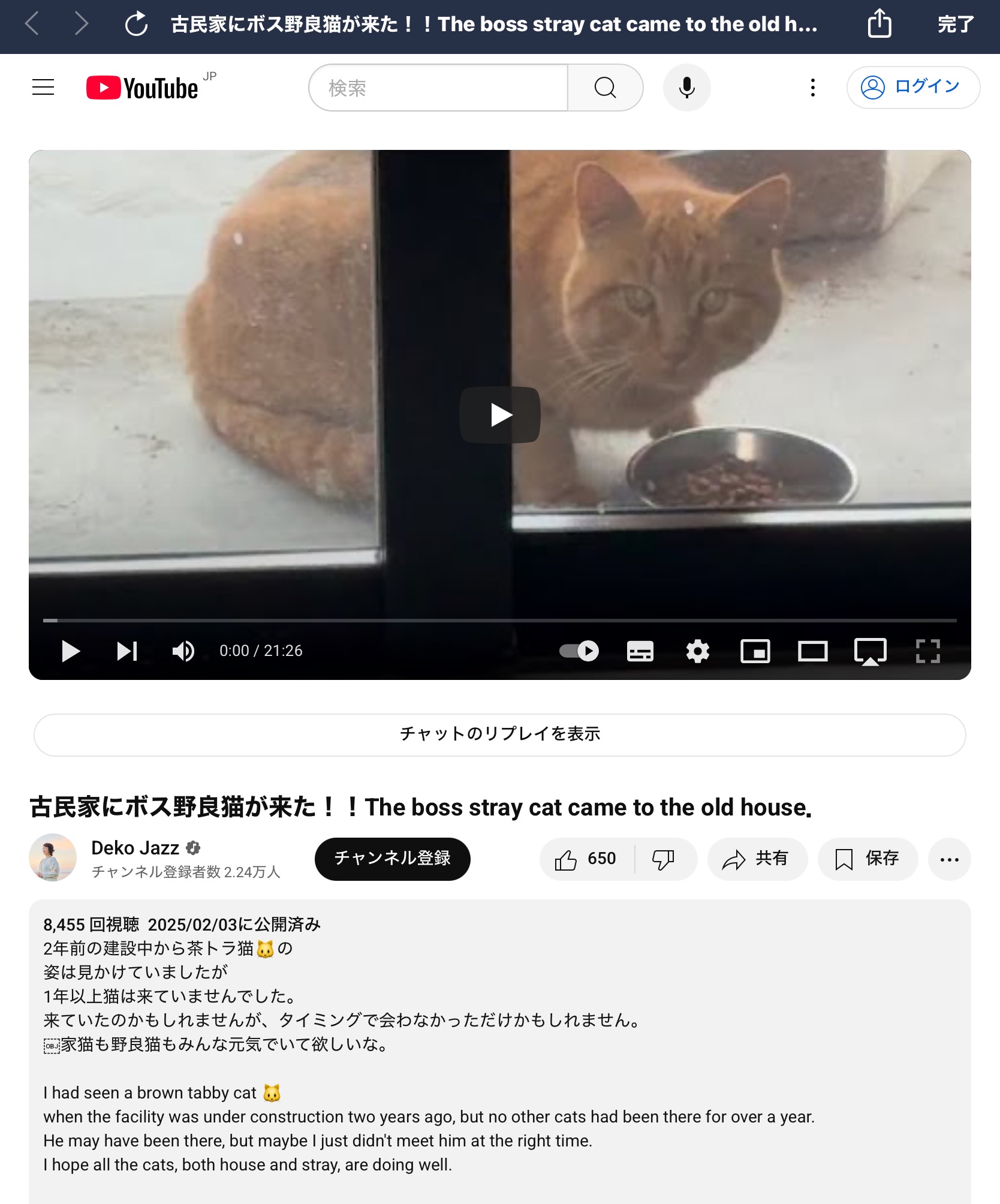This screenshot has width=1000, height=1204.
Task: Click the チャンネル登録 subscribe button
Action: click(393, 859)
